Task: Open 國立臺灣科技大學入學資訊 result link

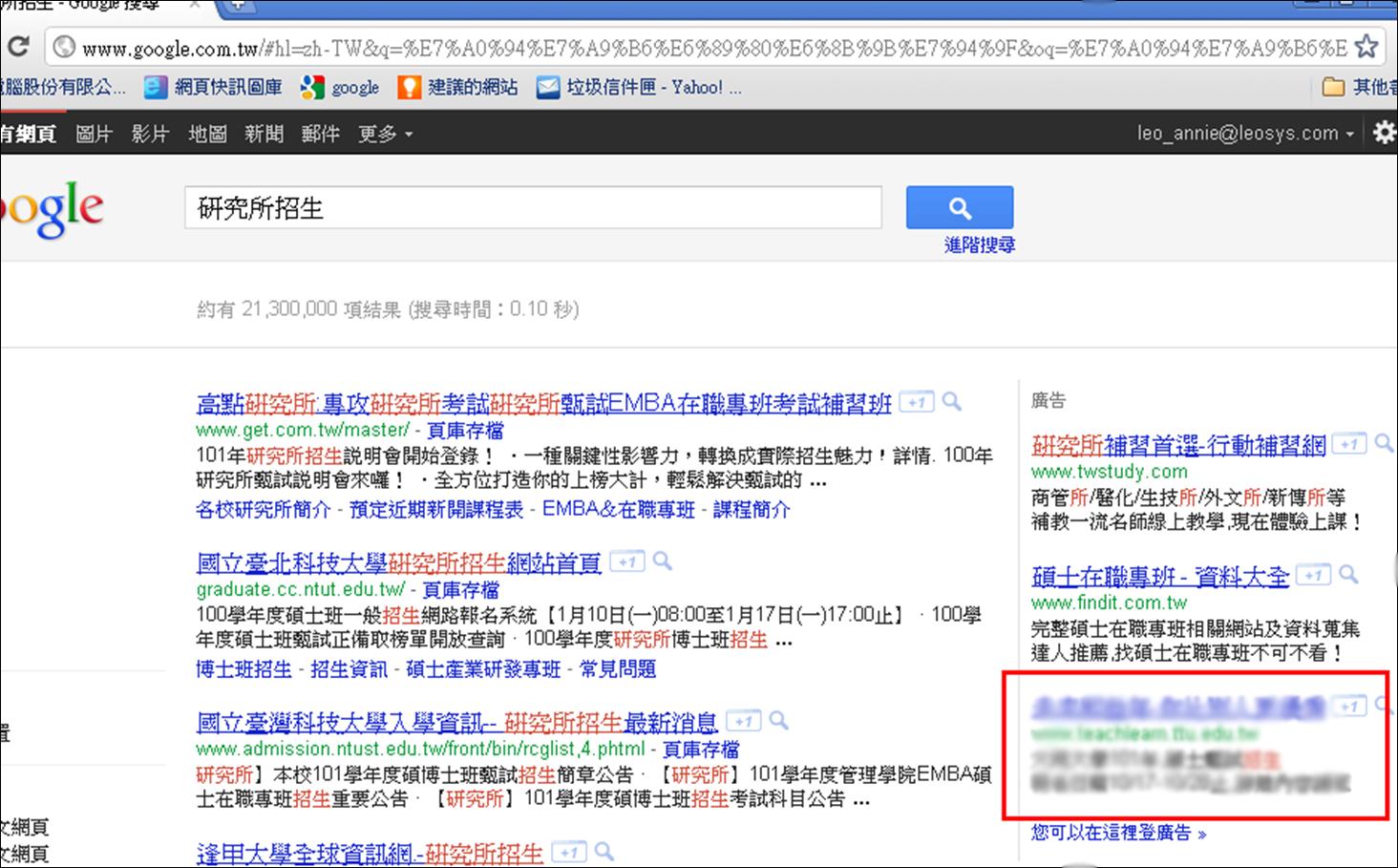Action: click(456, 722)
